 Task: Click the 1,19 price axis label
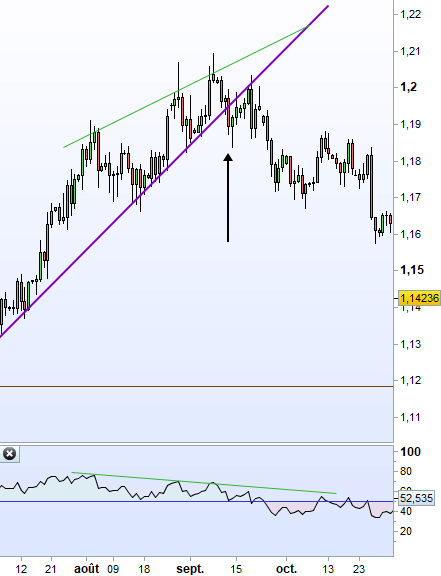(410, 124)
